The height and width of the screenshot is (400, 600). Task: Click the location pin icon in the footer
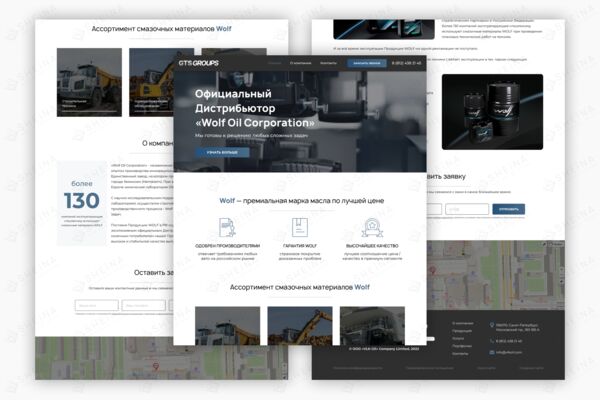pyautogui.click(x=492, y=325)
